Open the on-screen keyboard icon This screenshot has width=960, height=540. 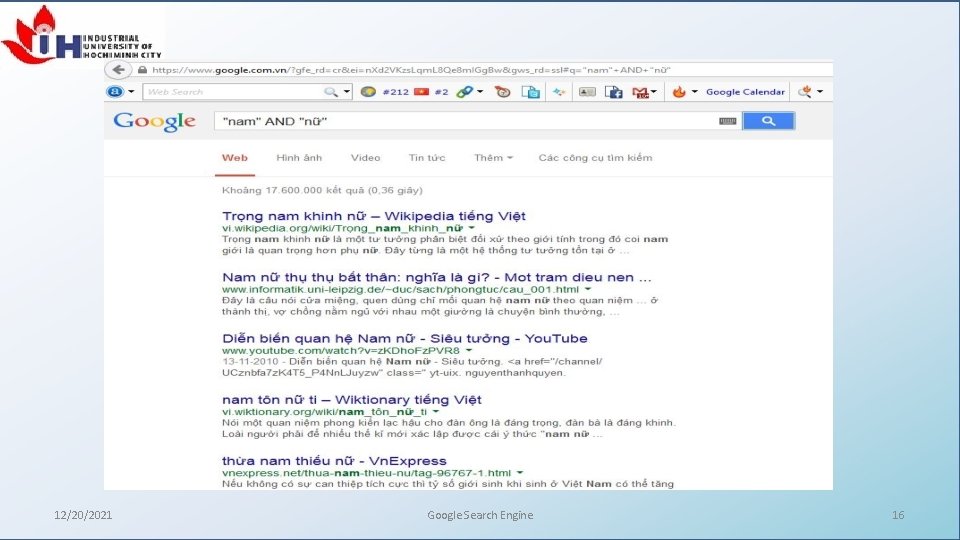[727, 121]
